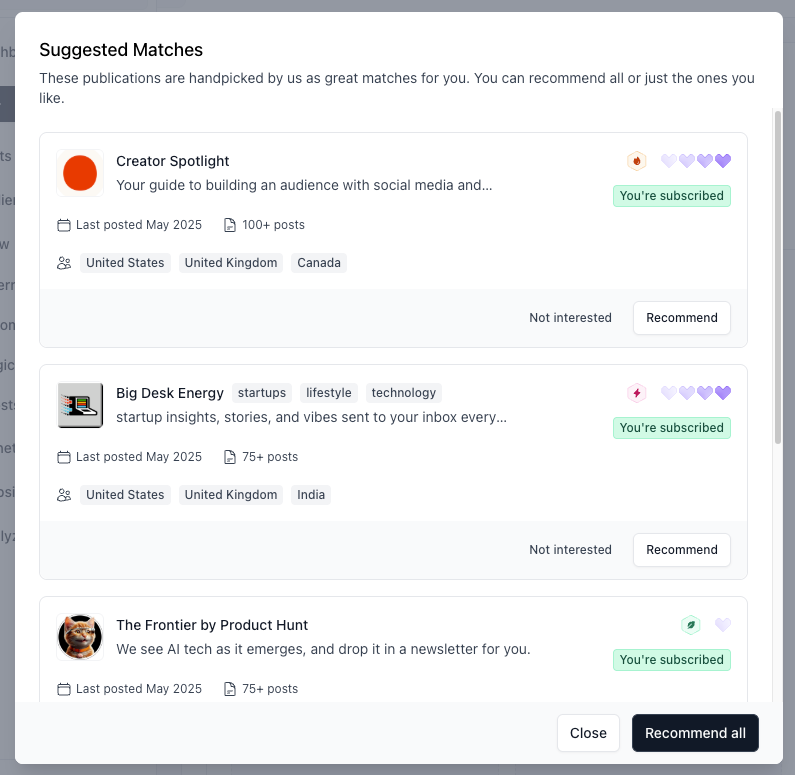Click the technology tag on Big Desk Energy
This screenshot has width=795, height=775.
coord(404,393)
